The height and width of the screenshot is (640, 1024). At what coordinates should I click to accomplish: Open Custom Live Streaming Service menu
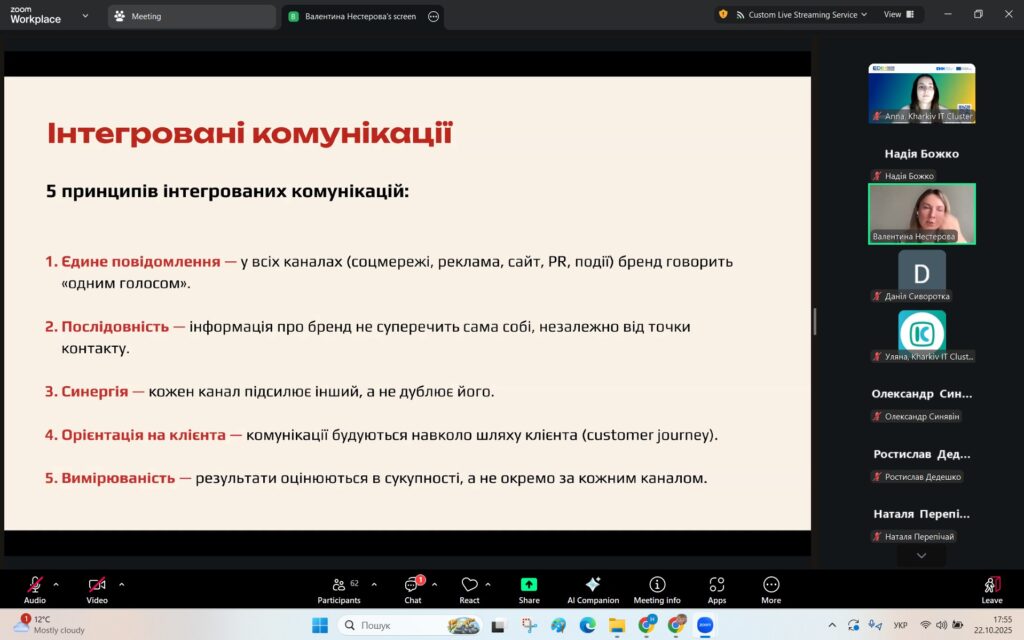(796, 15)
